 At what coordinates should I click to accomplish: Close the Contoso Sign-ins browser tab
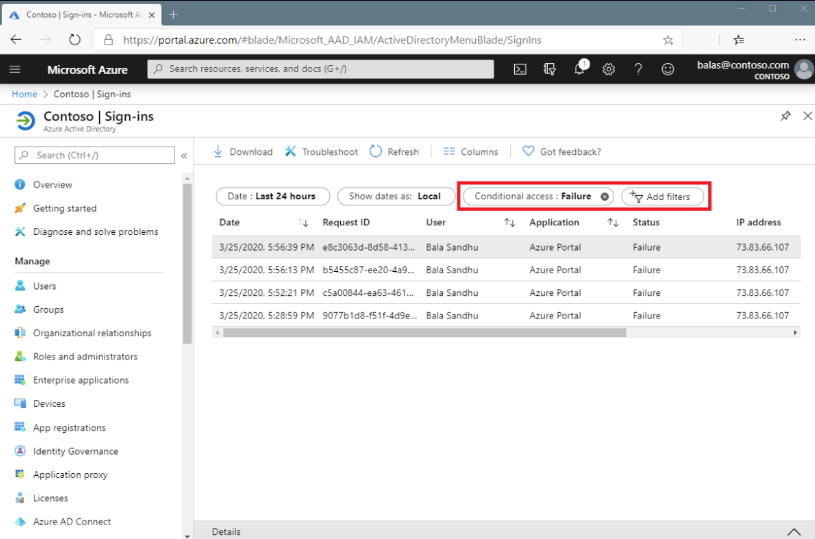point(152,15)
